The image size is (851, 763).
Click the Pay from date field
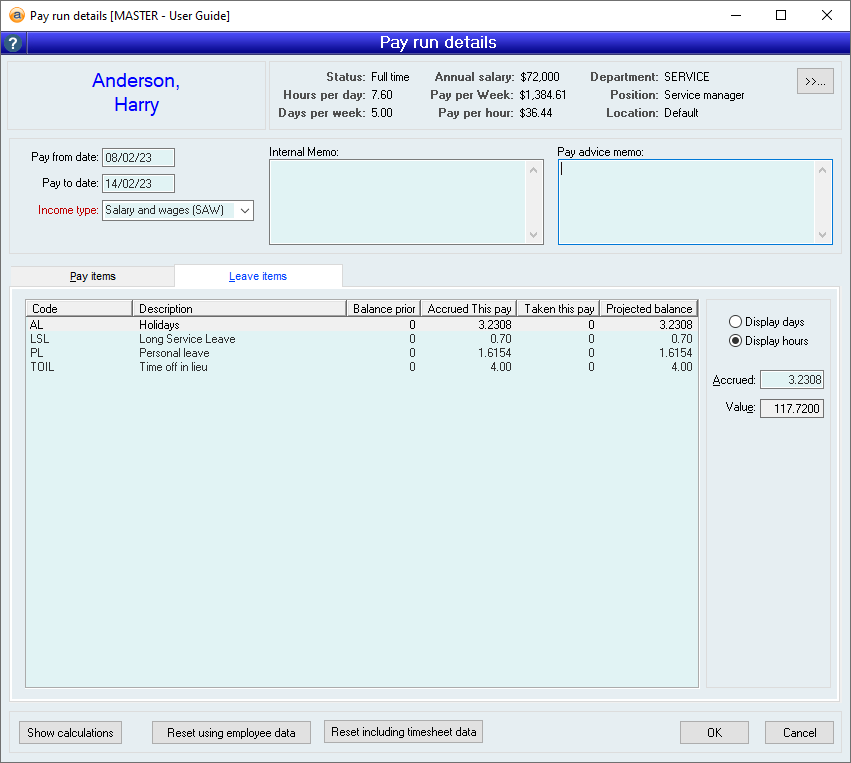139,157
